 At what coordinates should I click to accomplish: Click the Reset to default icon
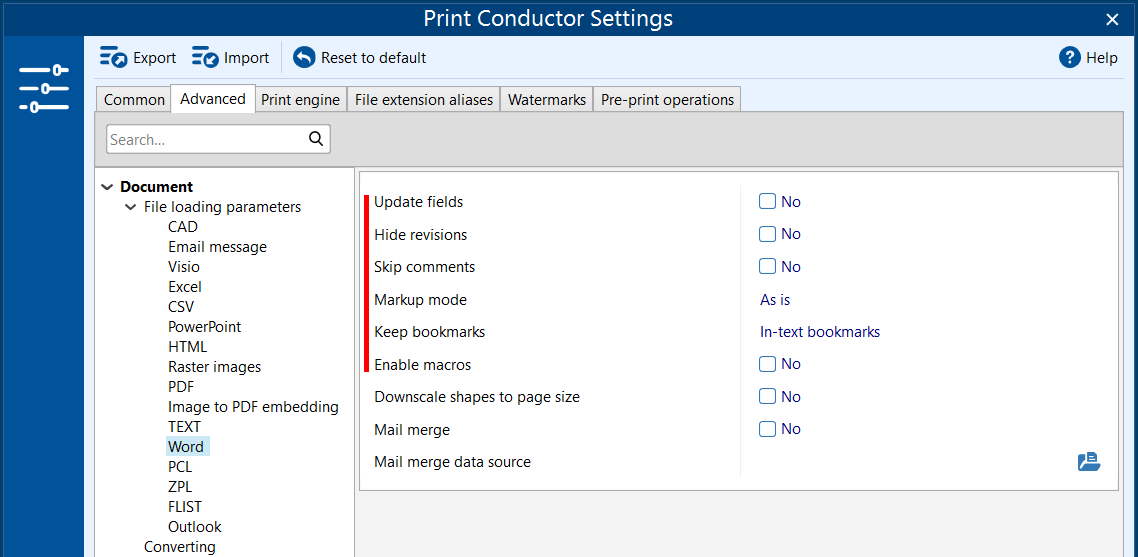pyautogui.click(x=304, y=58)
